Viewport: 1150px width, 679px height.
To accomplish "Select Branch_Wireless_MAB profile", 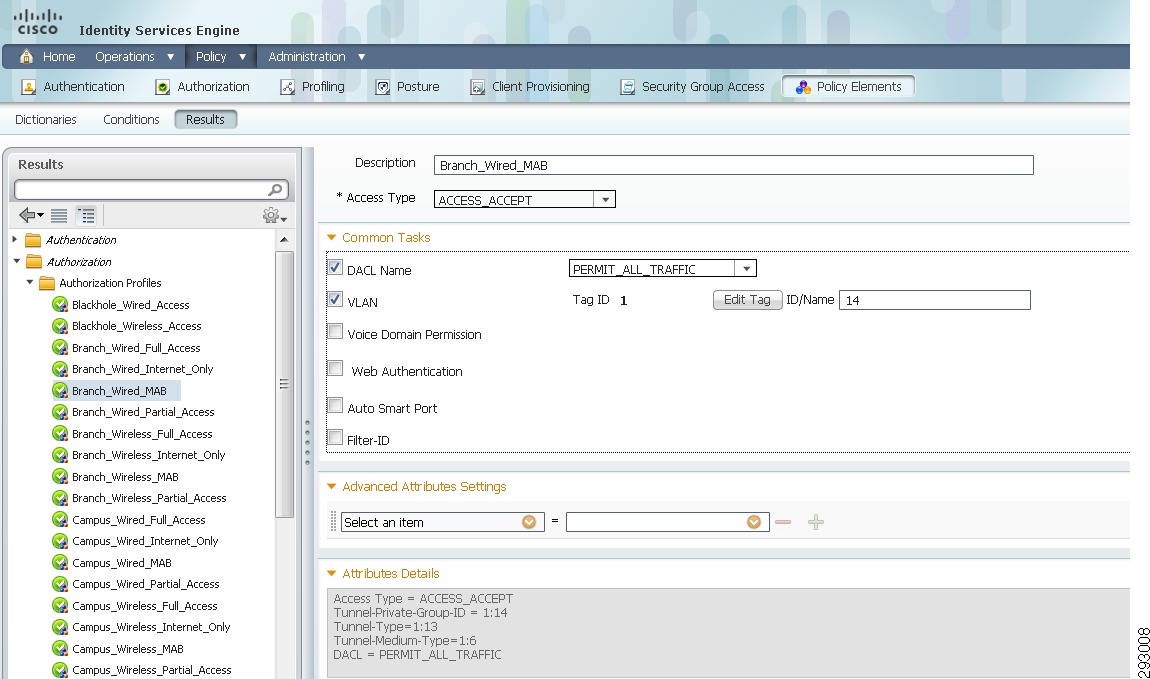I will tap(125, 477).
